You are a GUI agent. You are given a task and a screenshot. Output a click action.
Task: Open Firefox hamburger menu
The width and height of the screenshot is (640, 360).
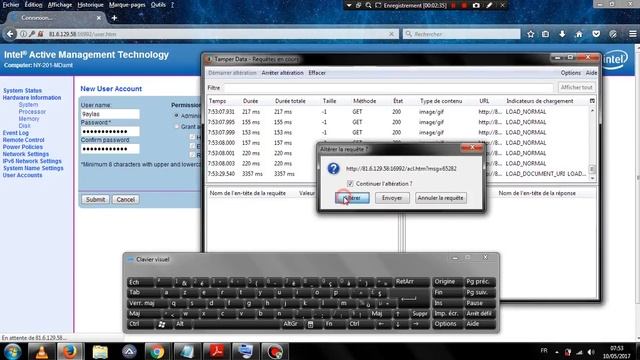632,34
